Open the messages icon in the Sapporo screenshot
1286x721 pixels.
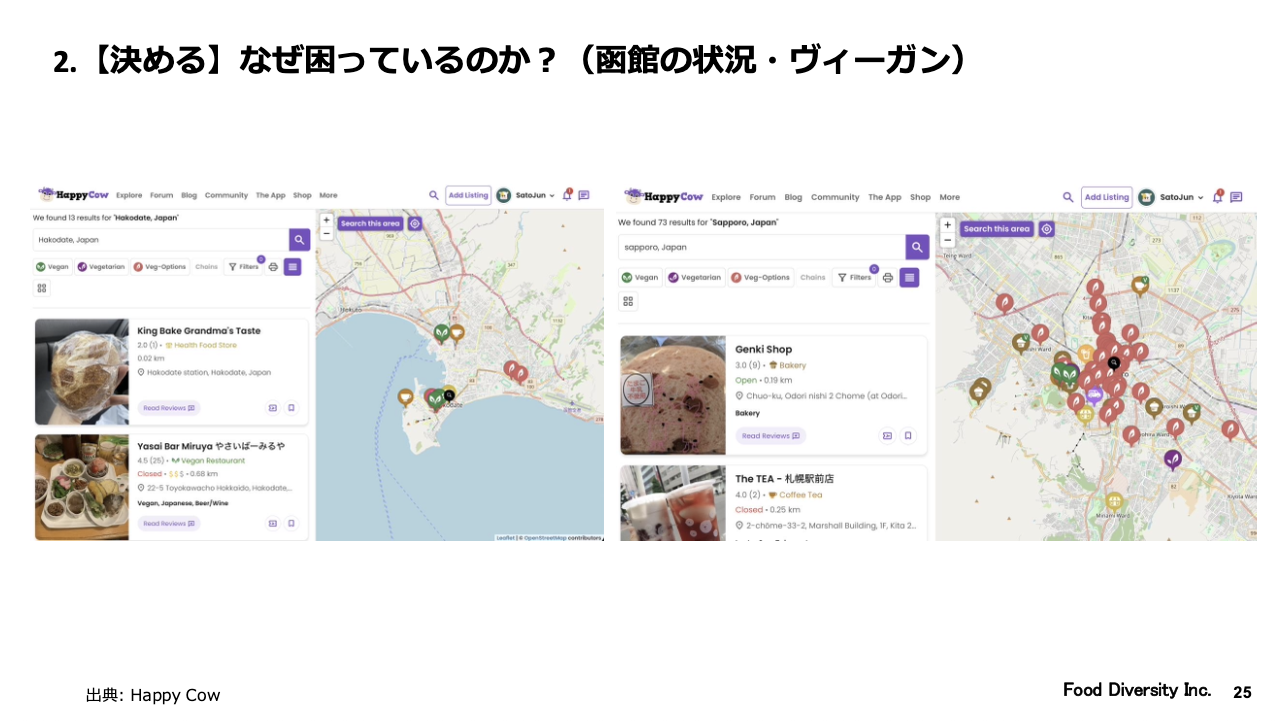(x=1236, y=197)
